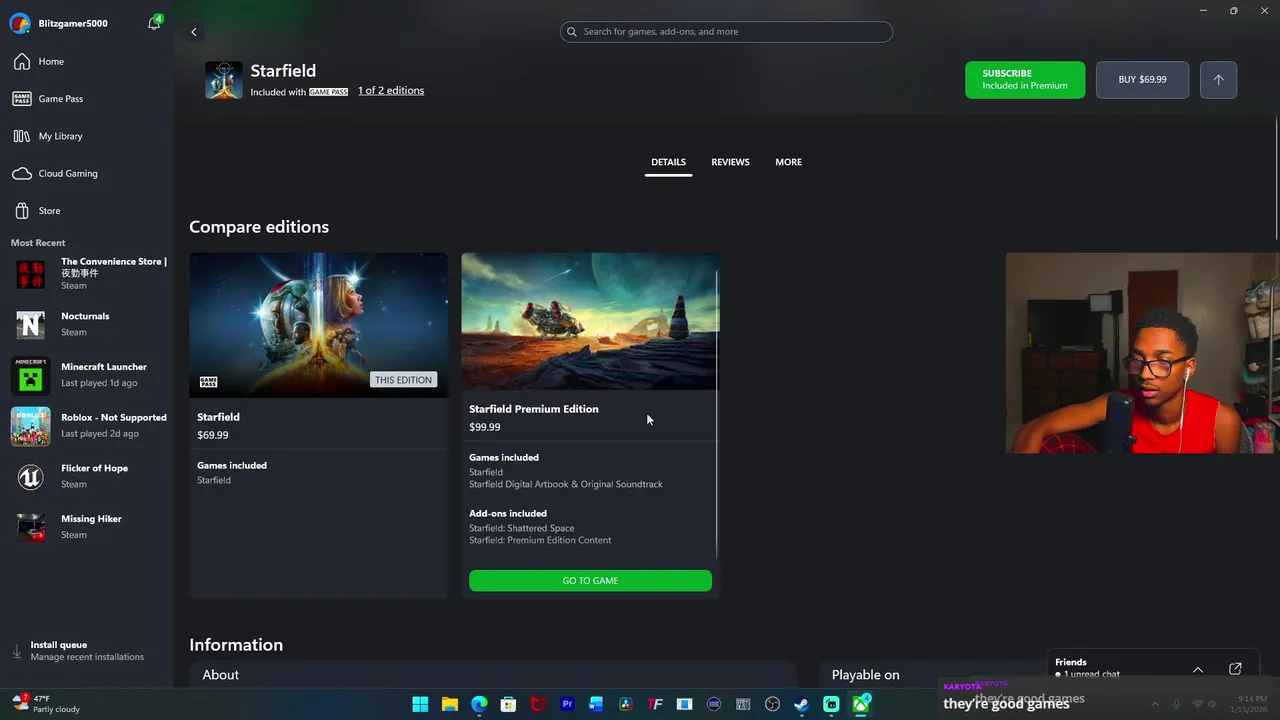1280x720 pixels.
Task: Click the Blitzgamer5000 profile avatar
Action: pos(19,23)
